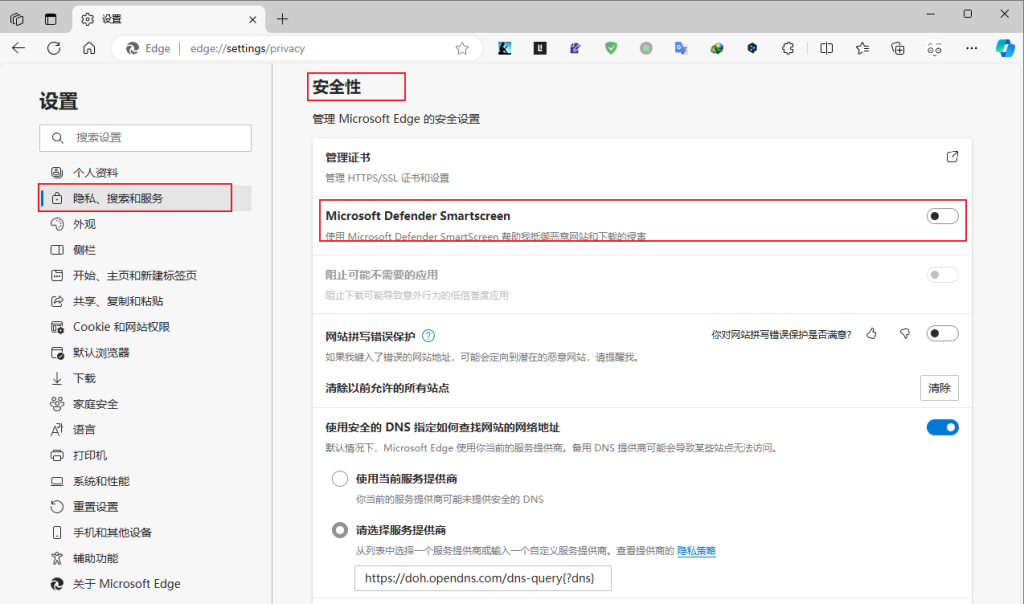1024x604 pixels.
Task: Open a new tab with plus button
Action: [x=282, y=19]
